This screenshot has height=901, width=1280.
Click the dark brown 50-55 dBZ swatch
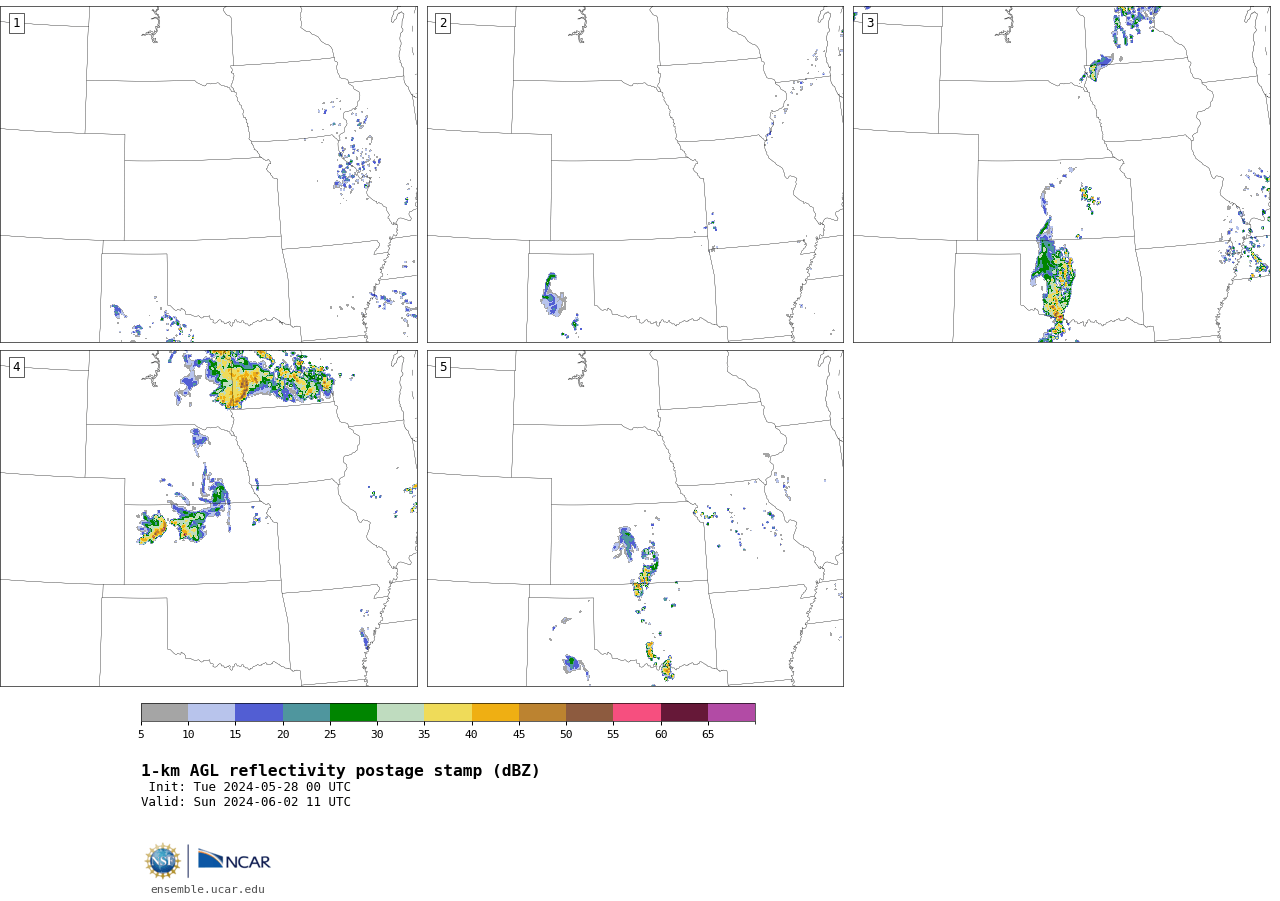click(589, 712)
